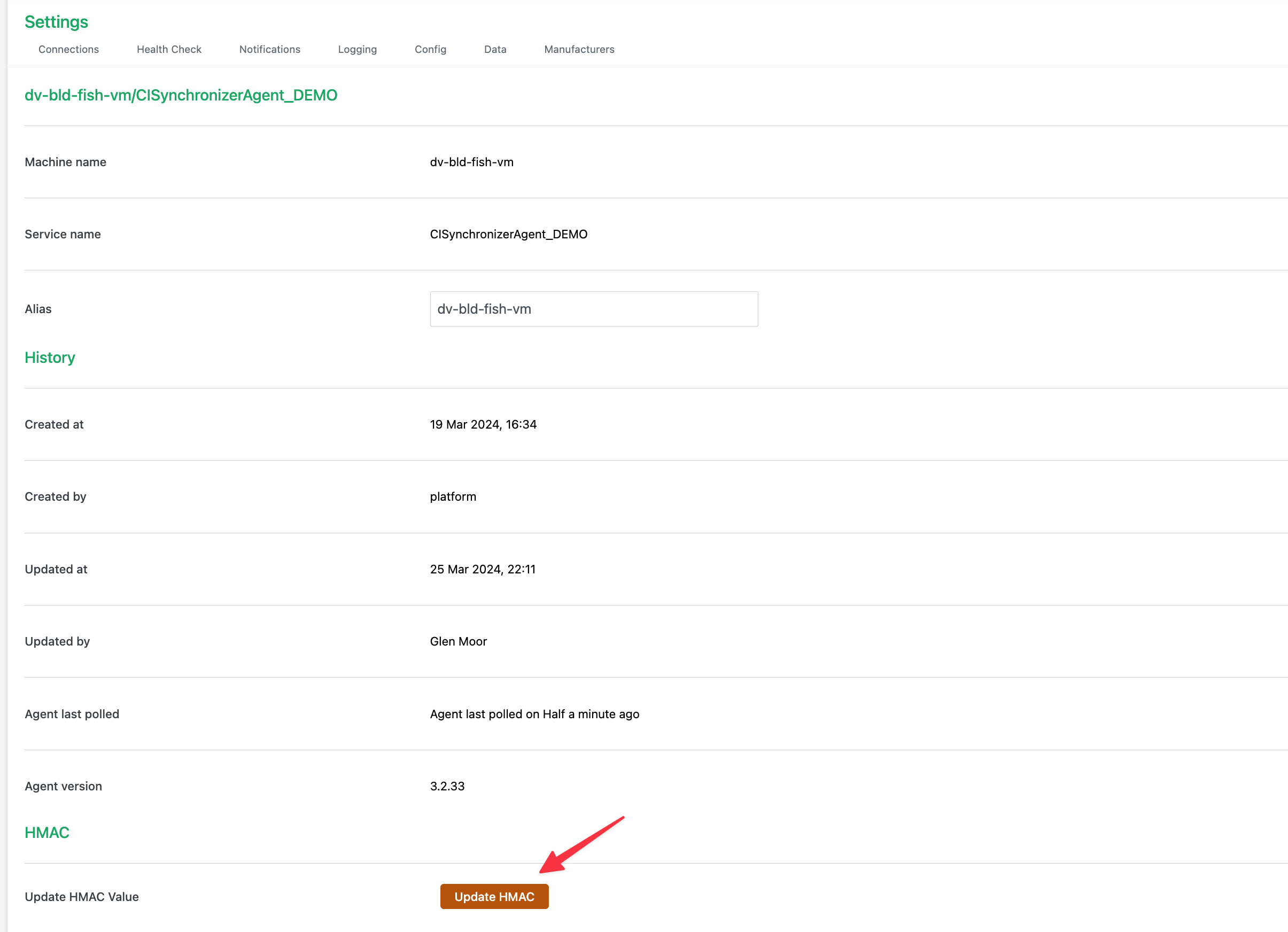Click the Updated at value 25 Mar 2024, 22:11
Image resolution: width=1288 pixels, height=932 pixels.
coord(483,569)
